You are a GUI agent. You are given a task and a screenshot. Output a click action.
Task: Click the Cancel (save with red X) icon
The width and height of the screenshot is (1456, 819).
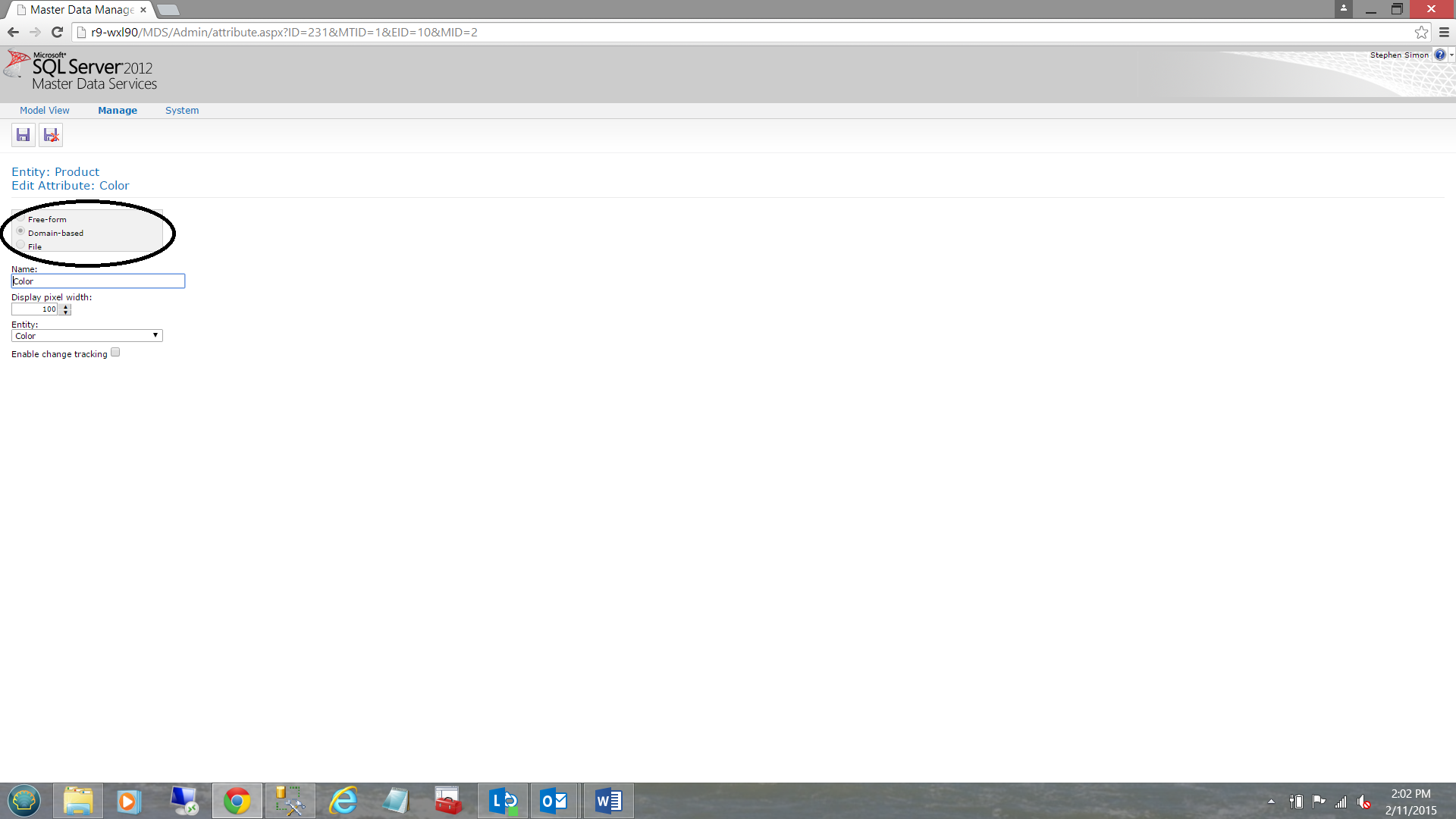tap(51, 135)
